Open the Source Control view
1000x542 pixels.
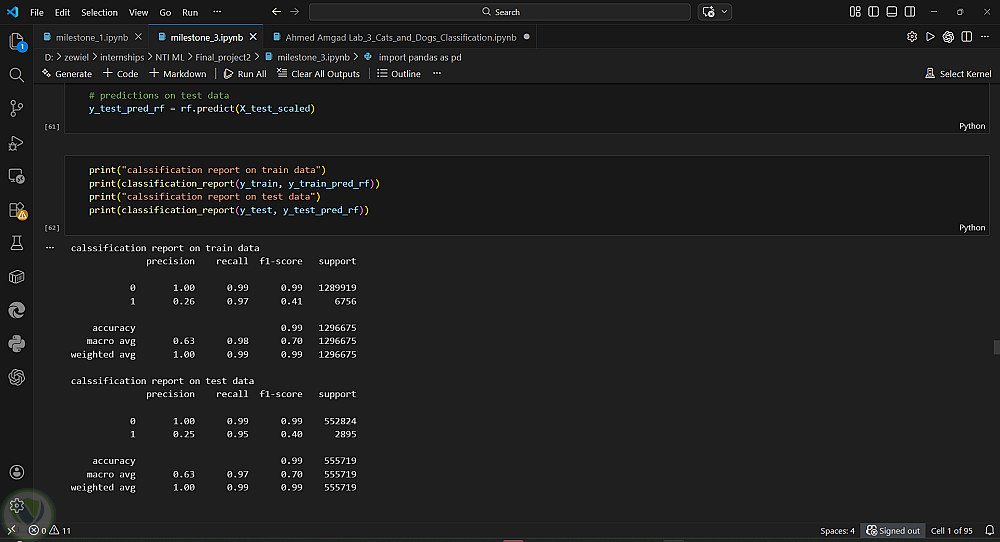point(16,108)
